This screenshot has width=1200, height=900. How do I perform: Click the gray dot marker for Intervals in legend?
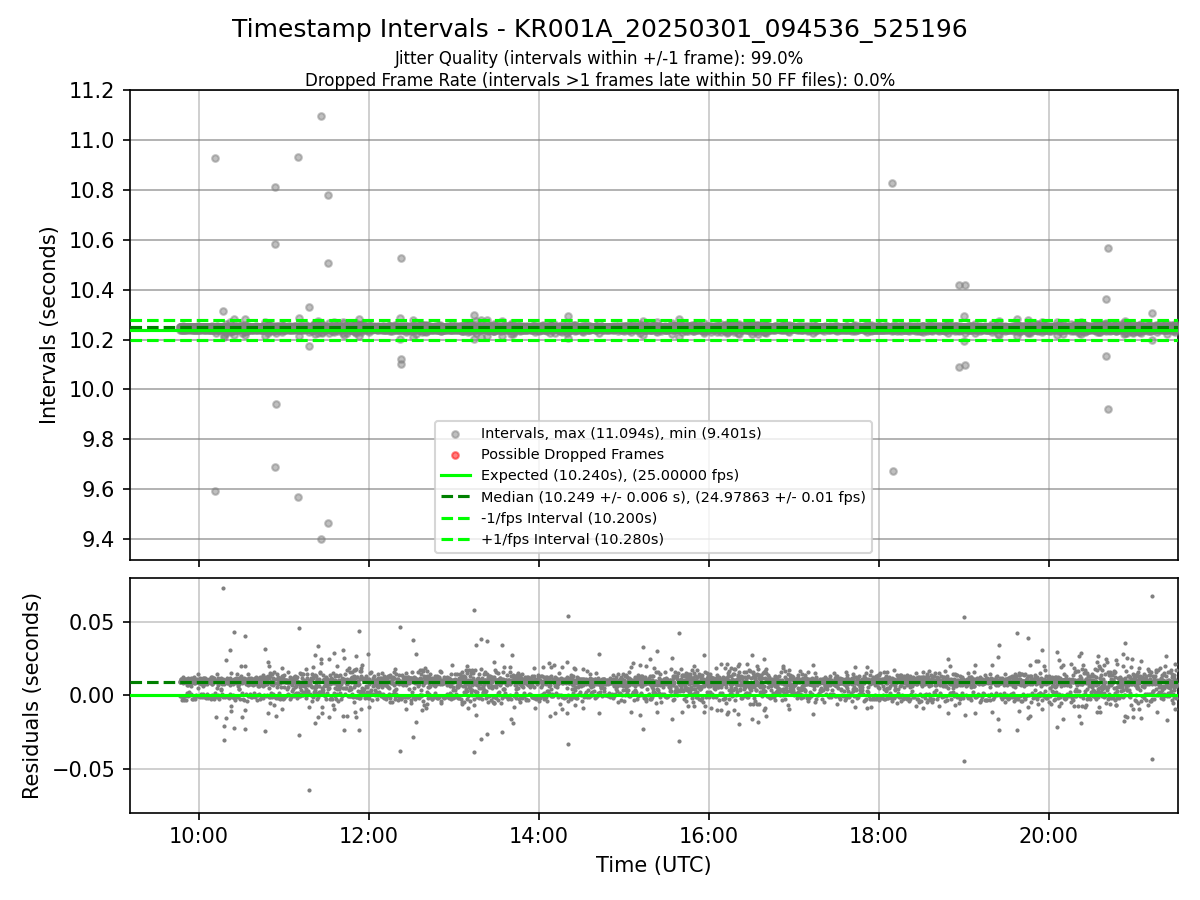coord(455,434)
